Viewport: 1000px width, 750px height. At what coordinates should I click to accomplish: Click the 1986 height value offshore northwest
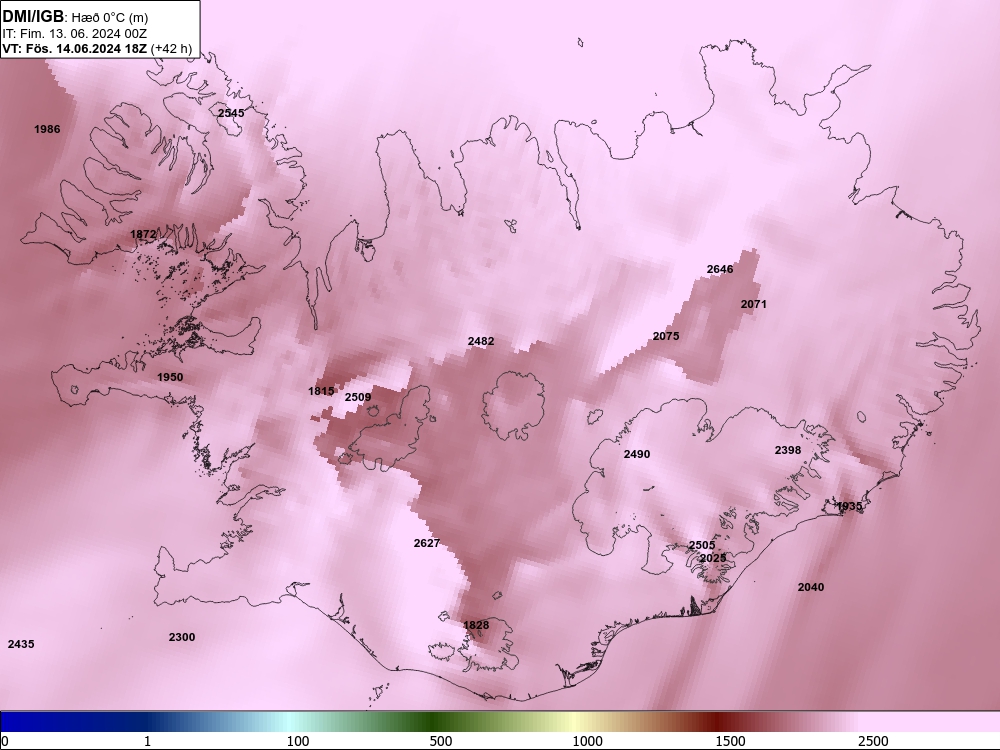click(x=47, y=129)
